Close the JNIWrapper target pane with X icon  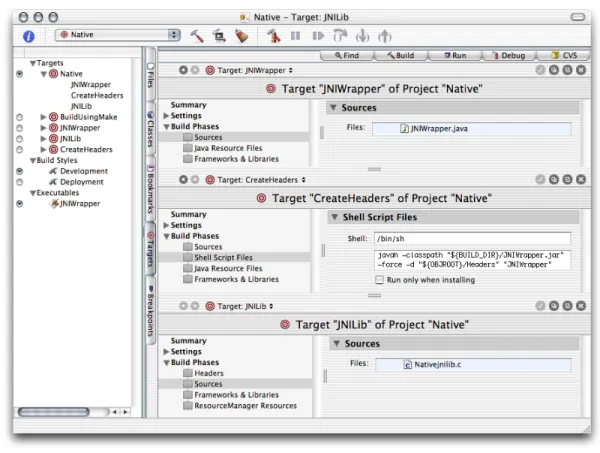point(581,70)
